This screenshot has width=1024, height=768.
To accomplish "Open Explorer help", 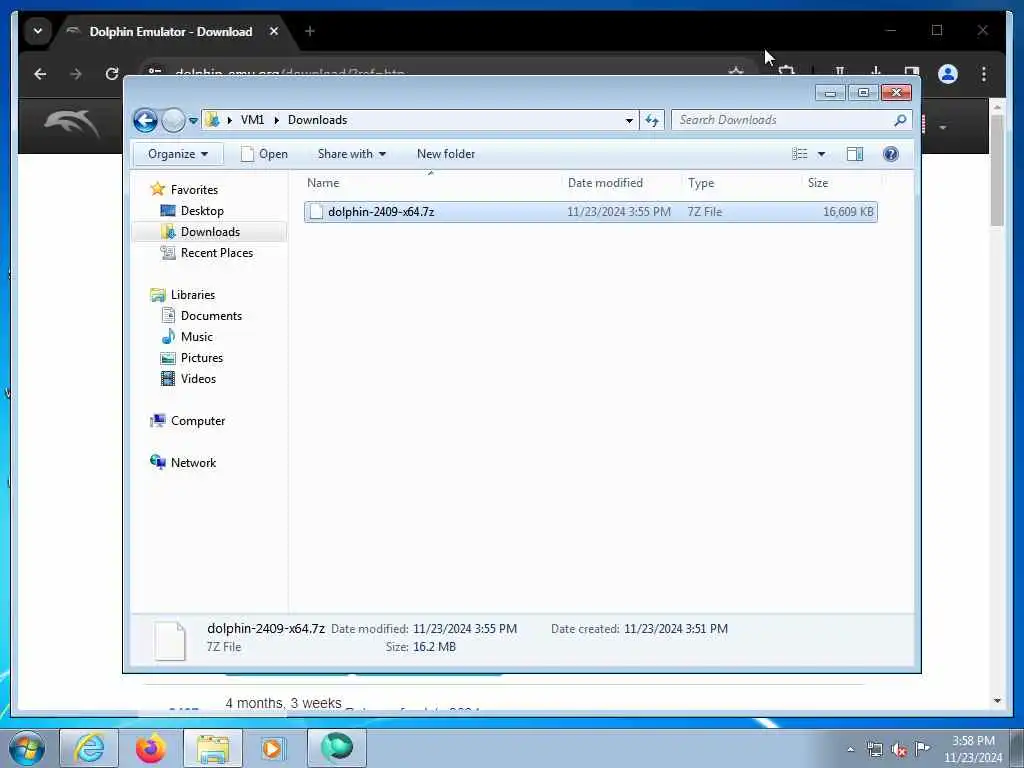I will pyautogui.click(x=891, y=154).
